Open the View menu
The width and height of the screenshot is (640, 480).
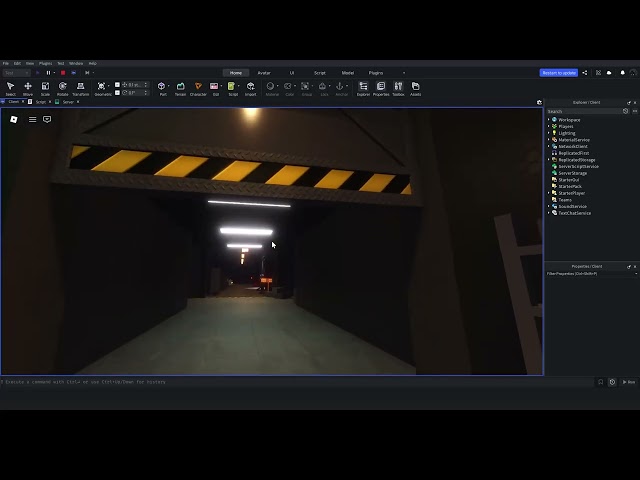[30, 63]
